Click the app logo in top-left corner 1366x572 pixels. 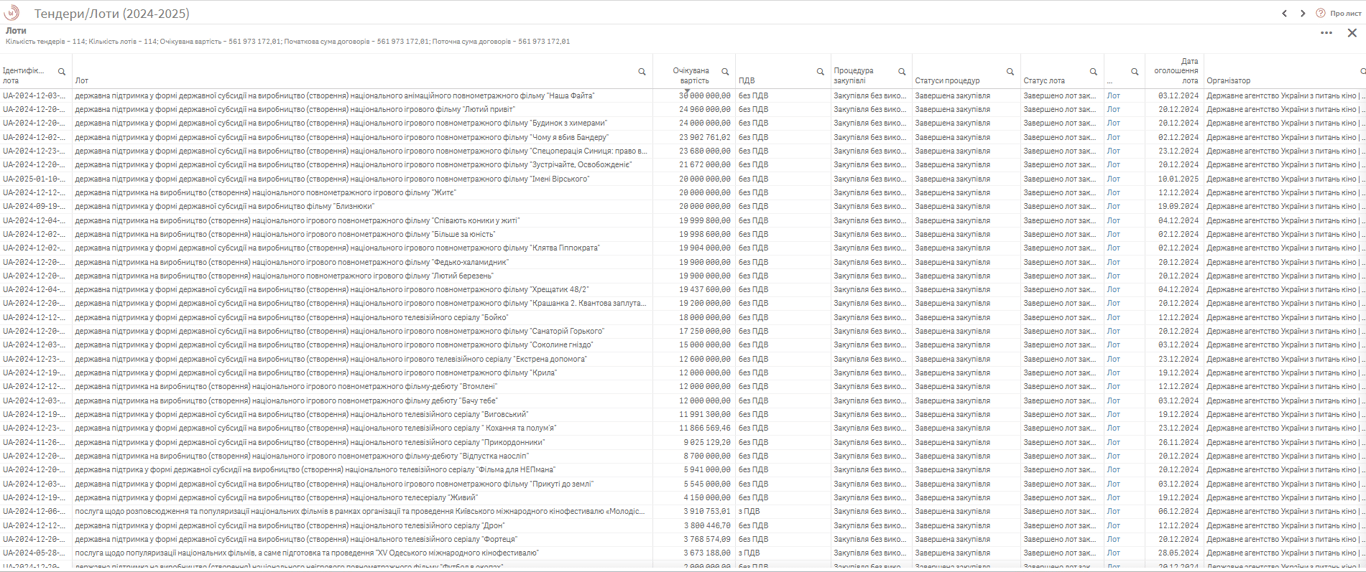[x=12, y=13]
